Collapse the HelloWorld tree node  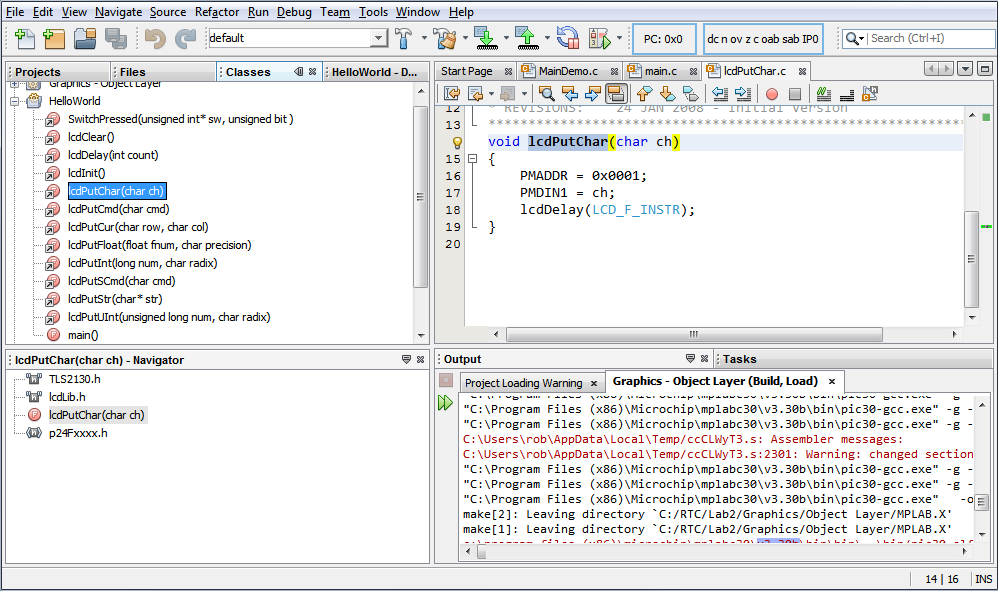pyautogui.click(x=16, y=101)
